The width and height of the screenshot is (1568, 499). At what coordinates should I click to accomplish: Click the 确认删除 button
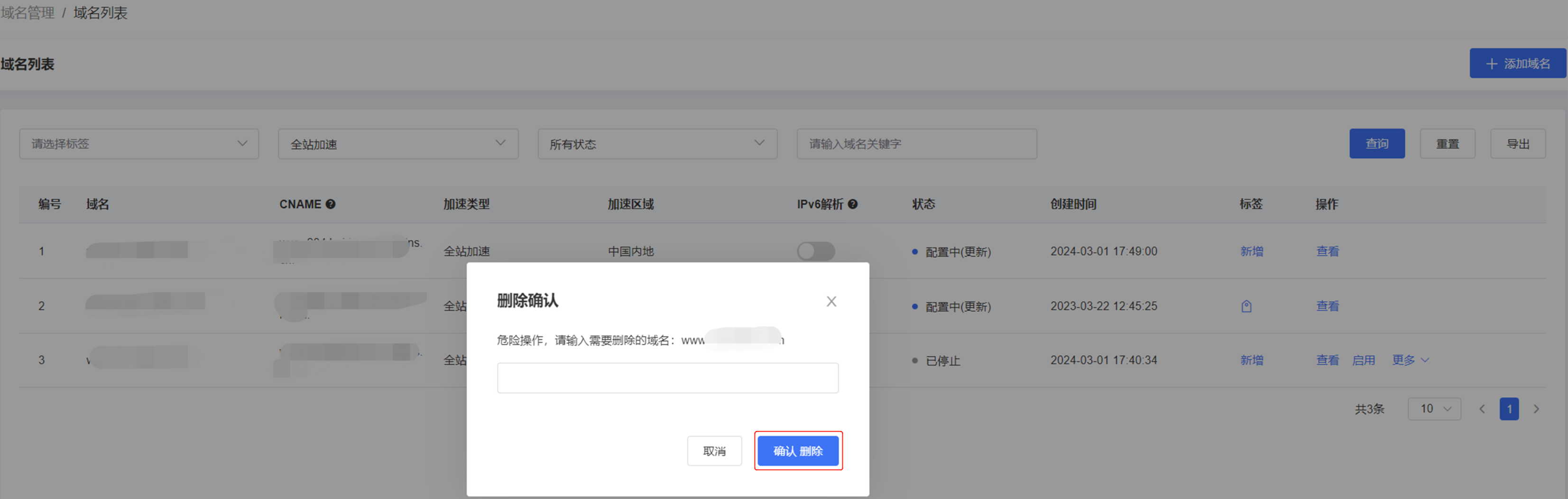797,451
